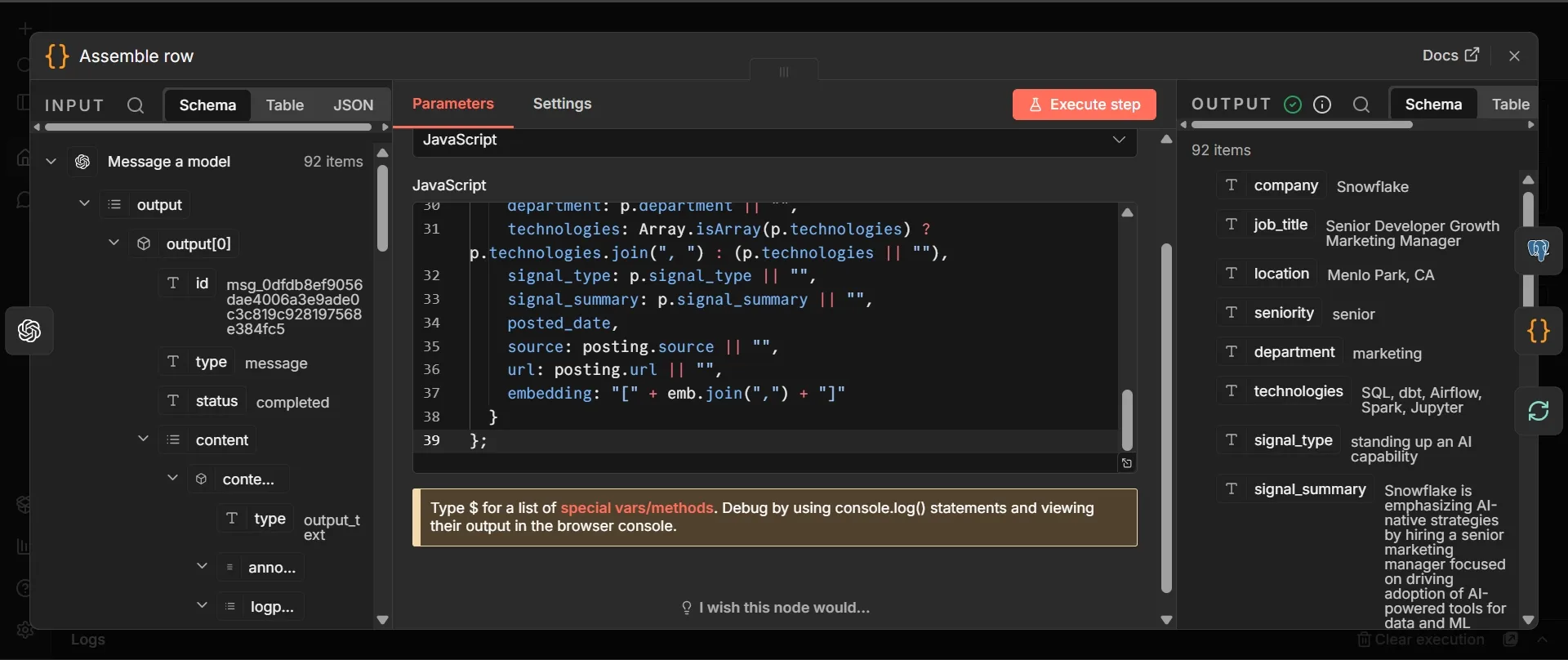Viewport: 1568px width, 660px height.
Task: Search the INPUT panel with magnifier icon
Action: [136, 105]
